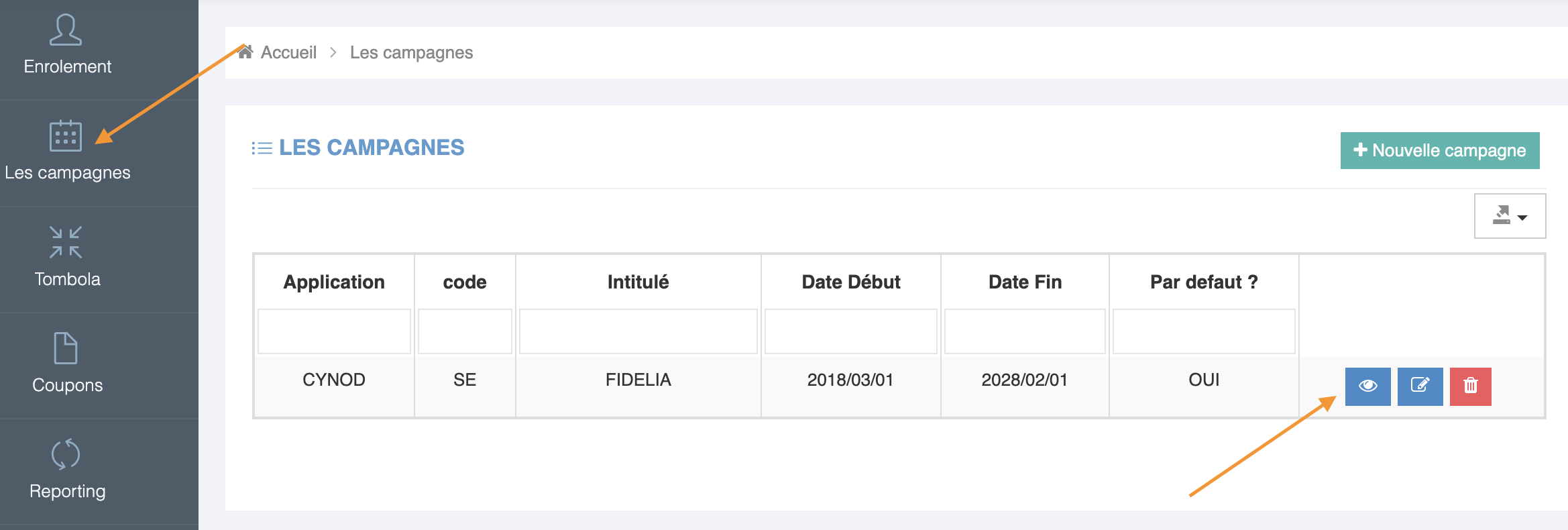
Task: Click the Date Début filter field
Action: pos(850,331)
